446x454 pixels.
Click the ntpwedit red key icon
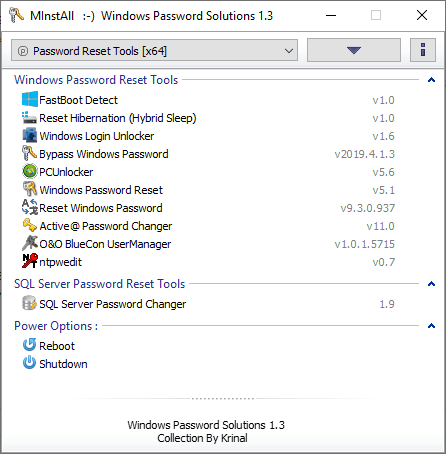[x=30, y=262]
